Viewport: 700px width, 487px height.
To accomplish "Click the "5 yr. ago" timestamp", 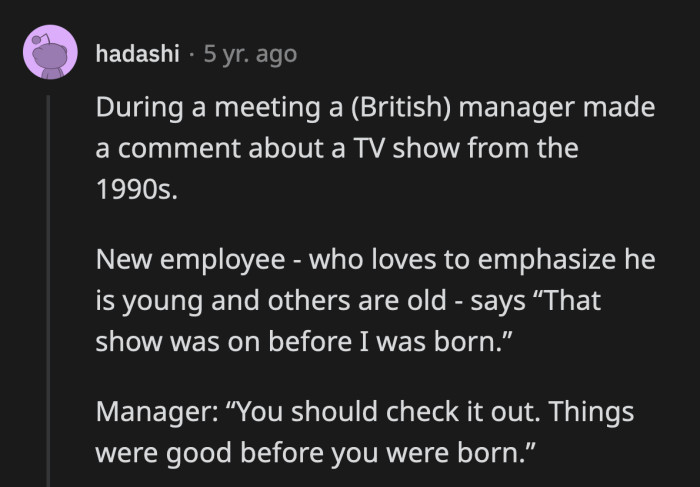I will tap(250, 54).
